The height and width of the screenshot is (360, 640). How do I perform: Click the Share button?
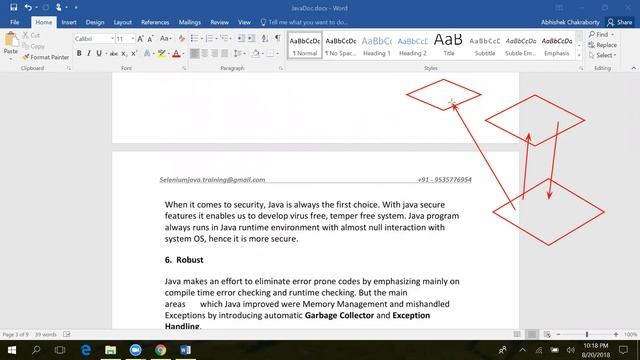[620, 22]
